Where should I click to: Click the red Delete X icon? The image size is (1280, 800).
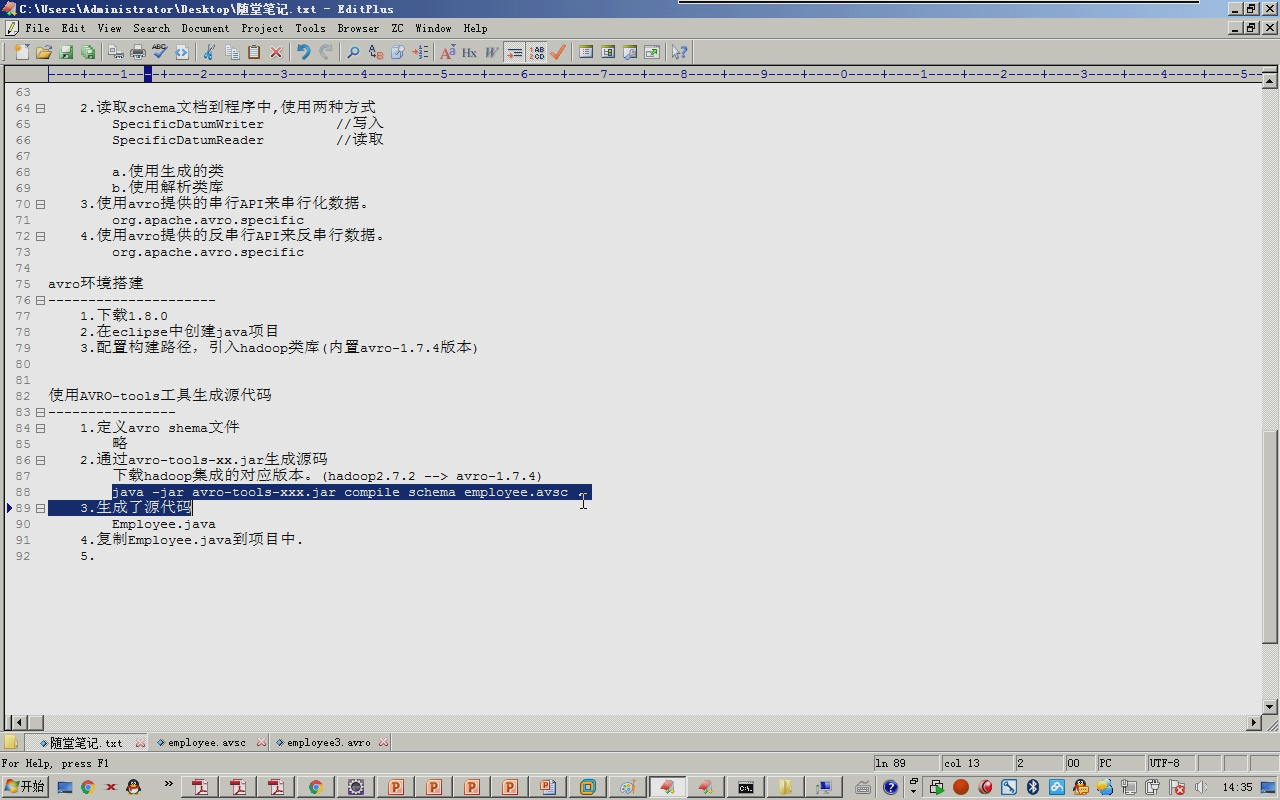[276, 52]
